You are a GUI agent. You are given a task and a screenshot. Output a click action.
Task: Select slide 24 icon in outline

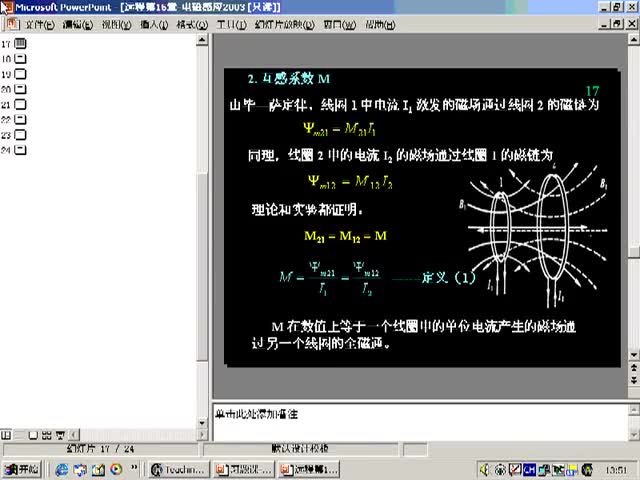click(x=20, y=150)
